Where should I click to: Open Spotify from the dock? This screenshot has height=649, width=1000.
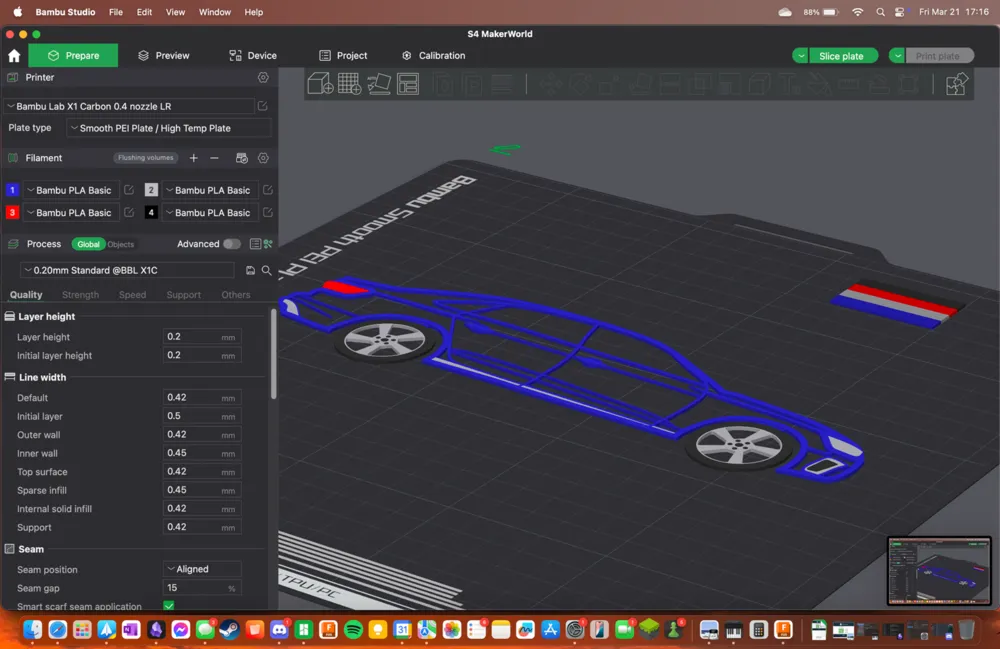[x=353, y=630]
